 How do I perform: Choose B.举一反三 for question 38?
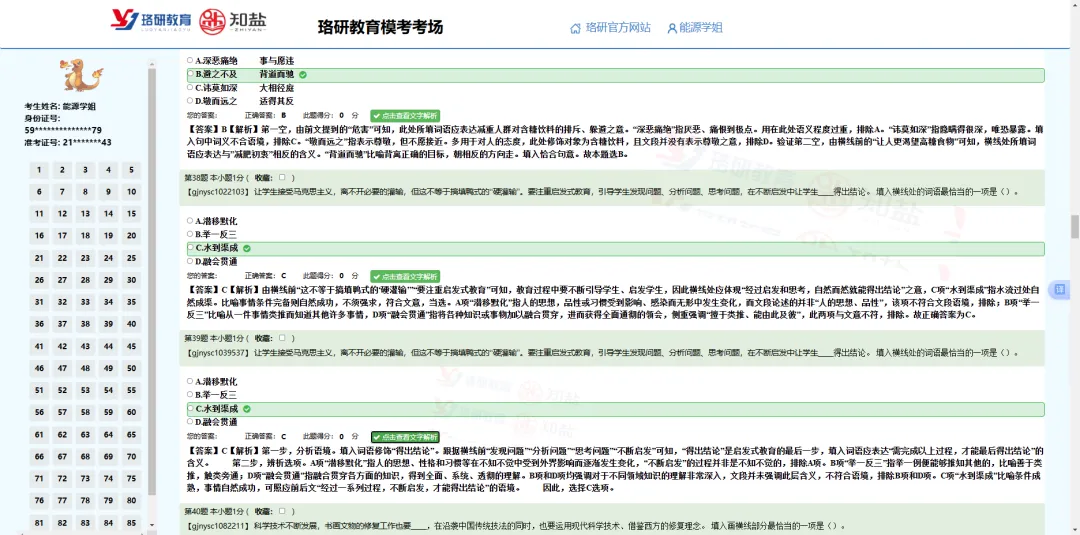click(191, 234)
